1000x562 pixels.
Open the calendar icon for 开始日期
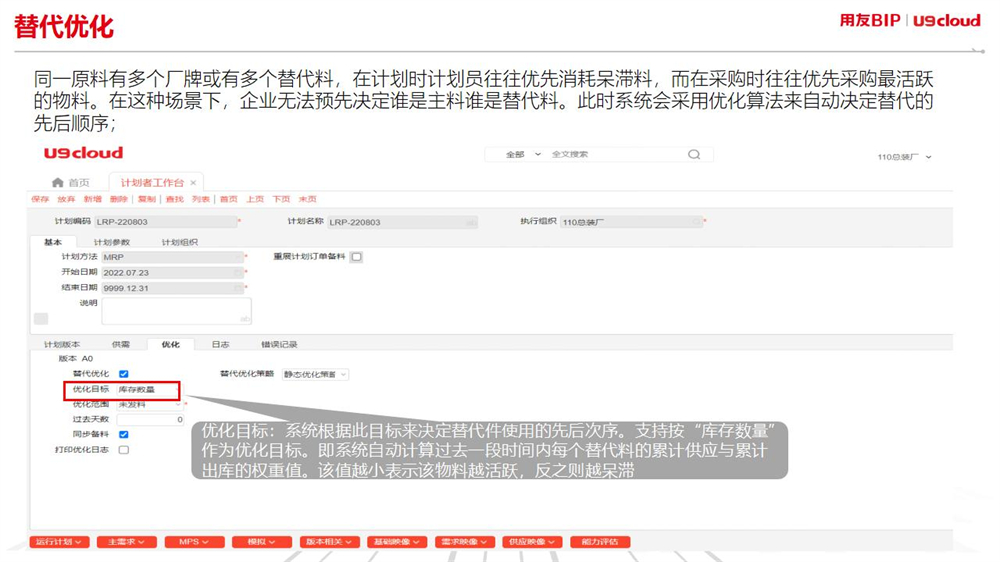[239, 272]
